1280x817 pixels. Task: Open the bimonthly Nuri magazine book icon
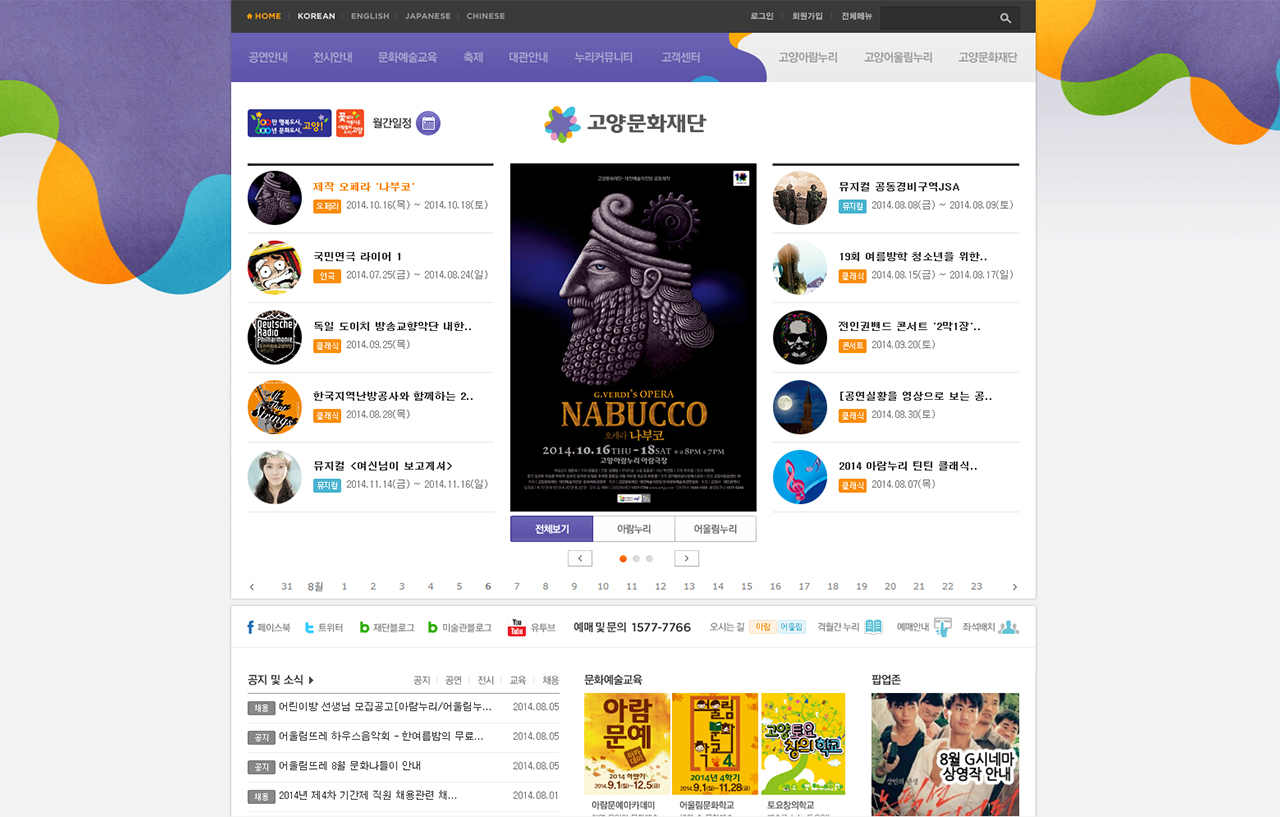(873, 627)
